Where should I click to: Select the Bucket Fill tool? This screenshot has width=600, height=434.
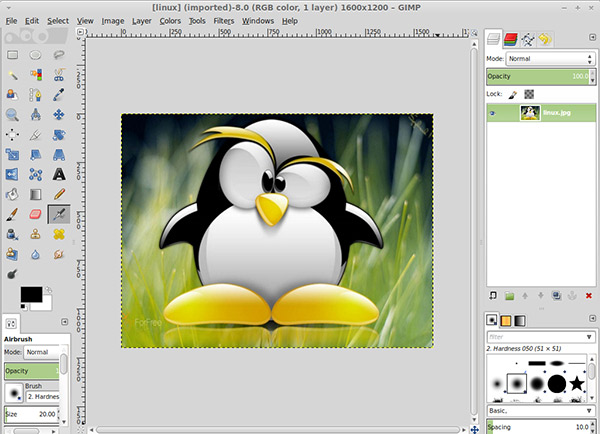pyautogui.click(x=13, y=194)
